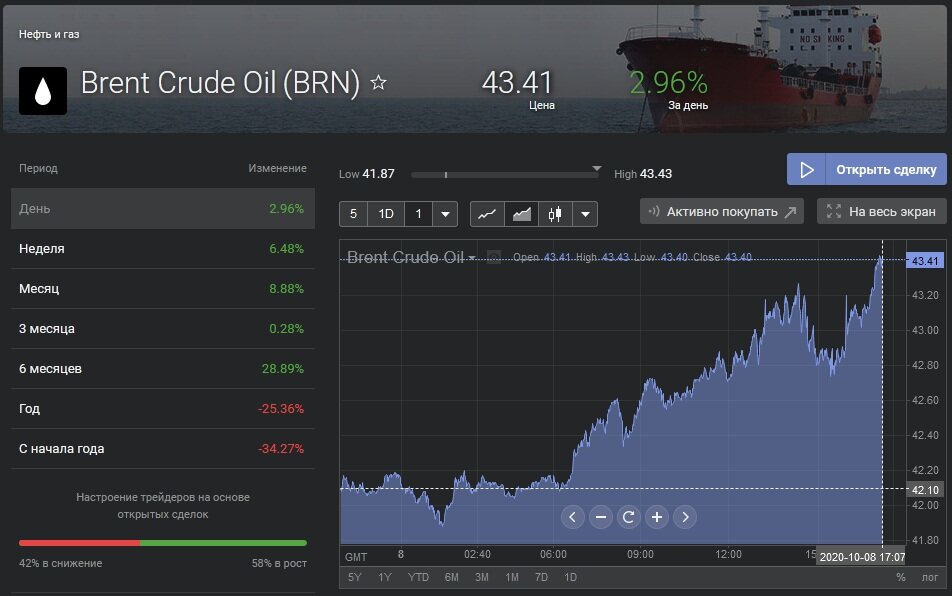
Task: Select the line chart type icon
Action: click(x=487, y=213)
